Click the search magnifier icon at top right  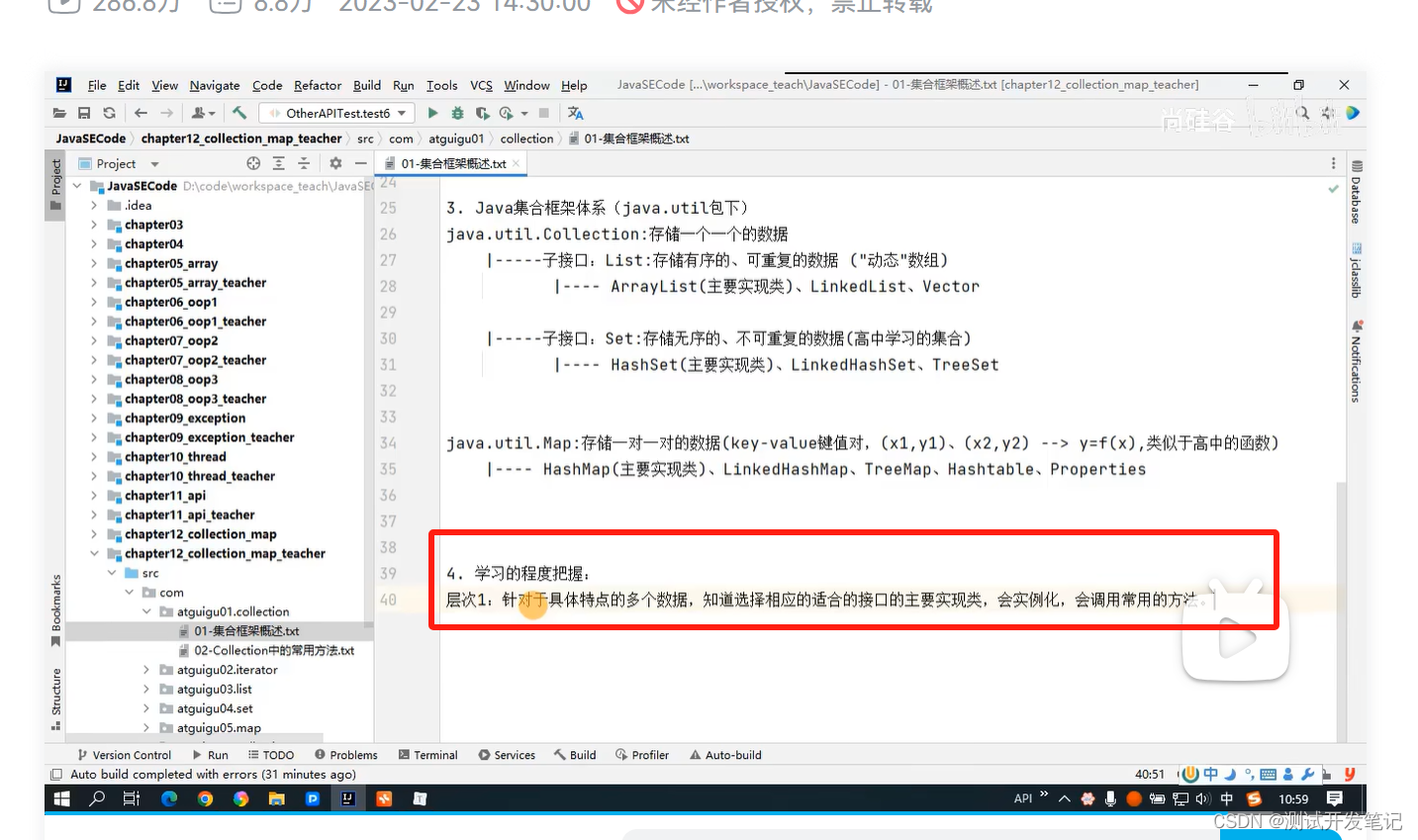(1302, 113)
